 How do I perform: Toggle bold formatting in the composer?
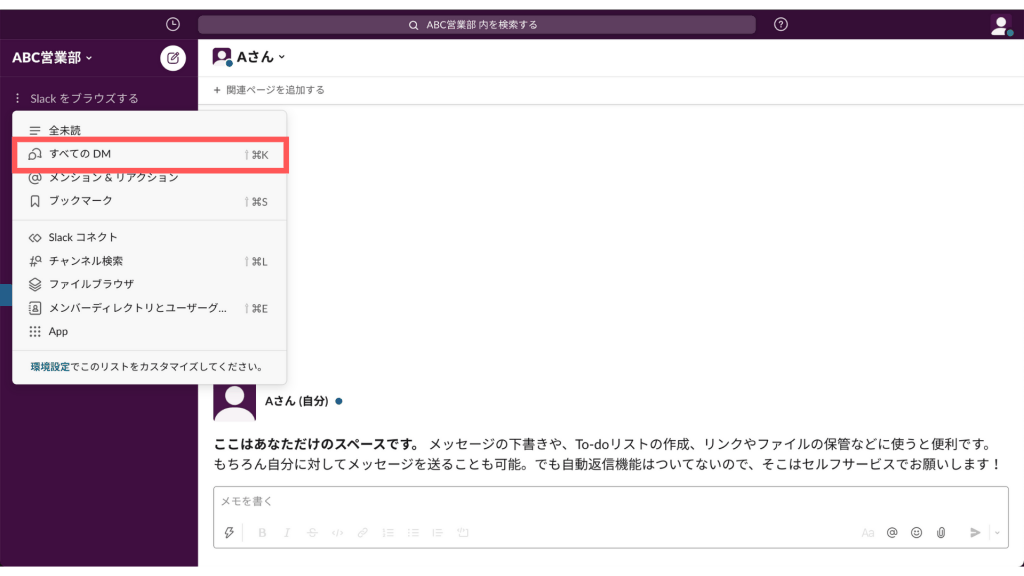click(x=261, y=533)
